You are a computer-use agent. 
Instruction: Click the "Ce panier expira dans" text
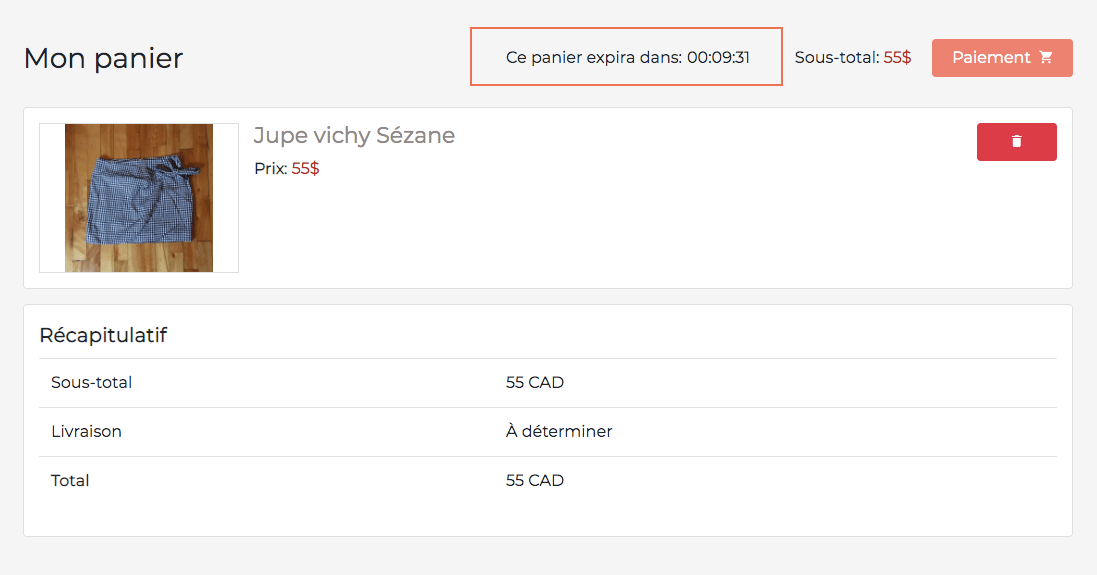click(594, 58)
